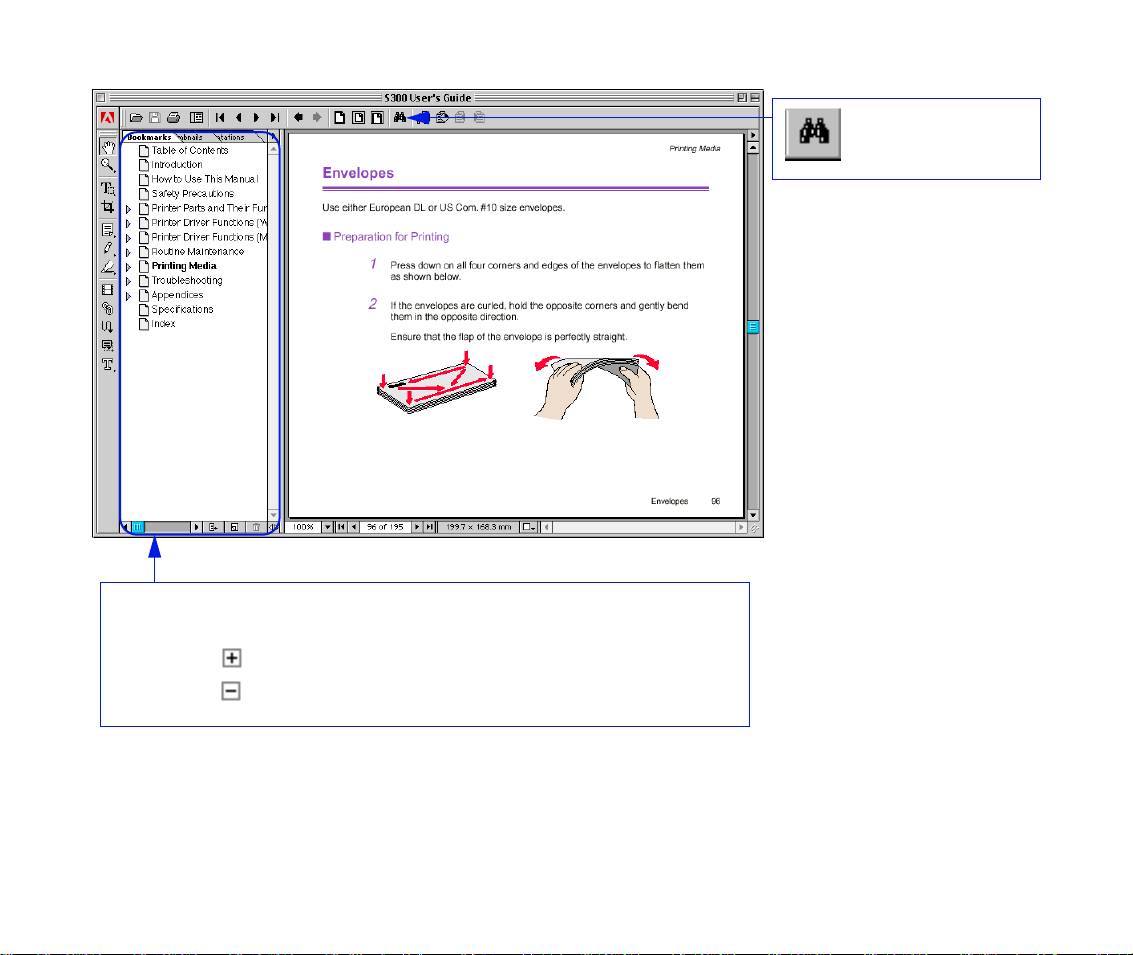
Task: Open the Table of Contents bookmark
Action: pyautogui.click(x=189, y=150)
